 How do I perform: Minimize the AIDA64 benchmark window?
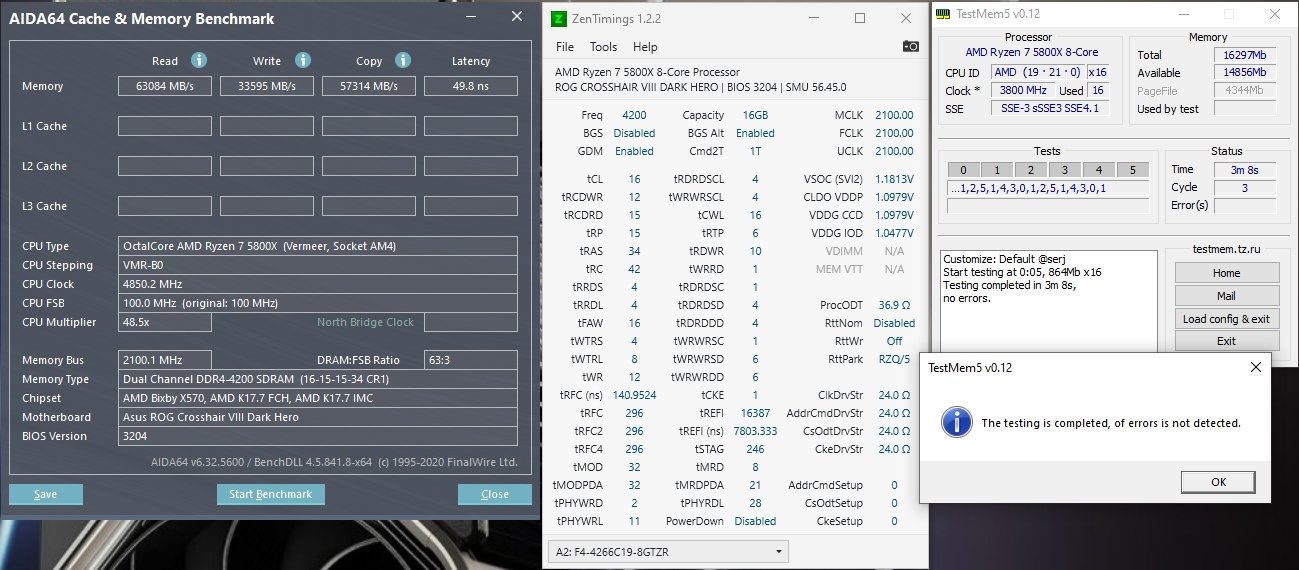(470, 17)
